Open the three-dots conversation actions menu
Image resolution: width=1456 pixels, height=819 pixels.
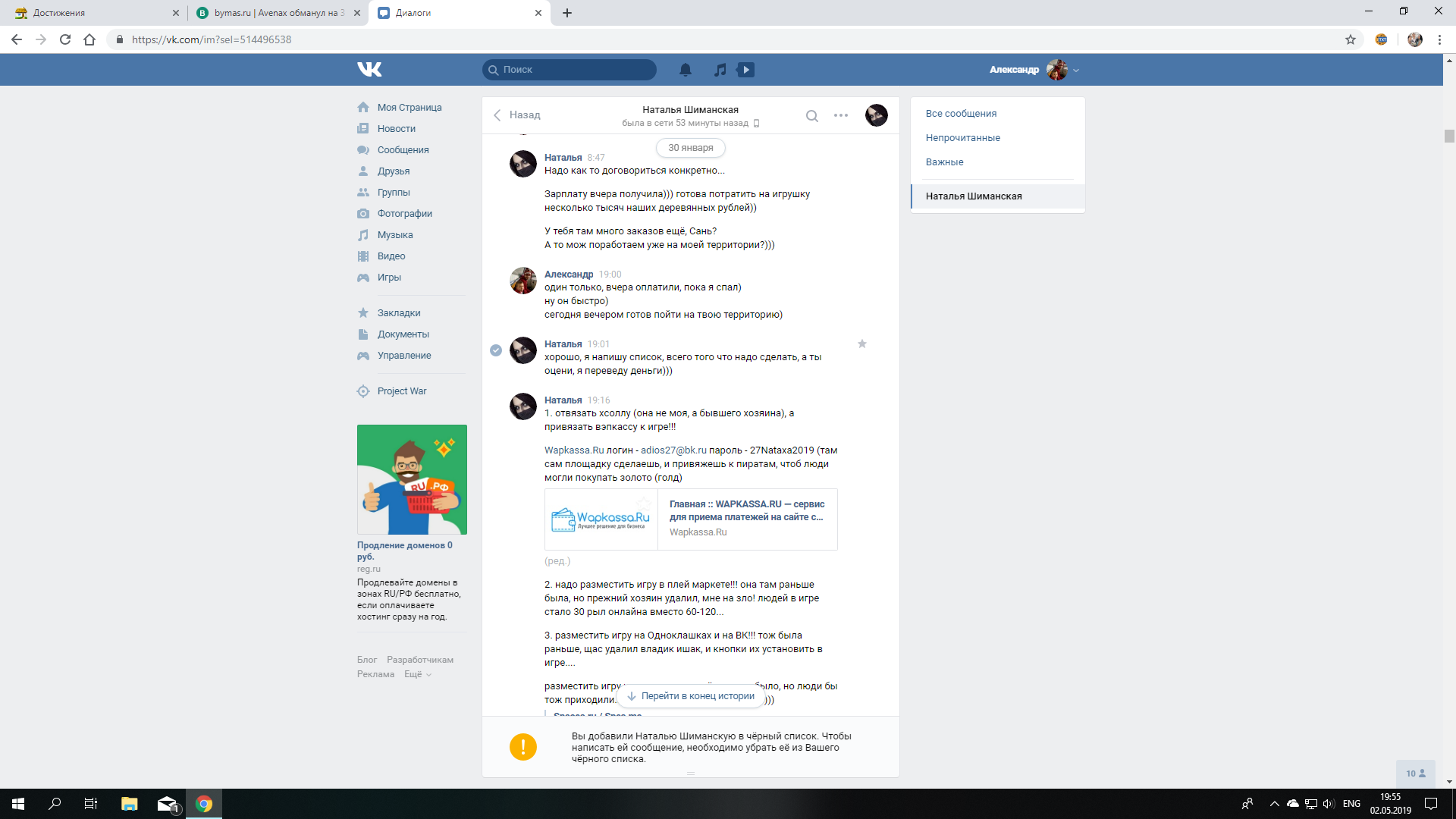[x=840, y=115]
